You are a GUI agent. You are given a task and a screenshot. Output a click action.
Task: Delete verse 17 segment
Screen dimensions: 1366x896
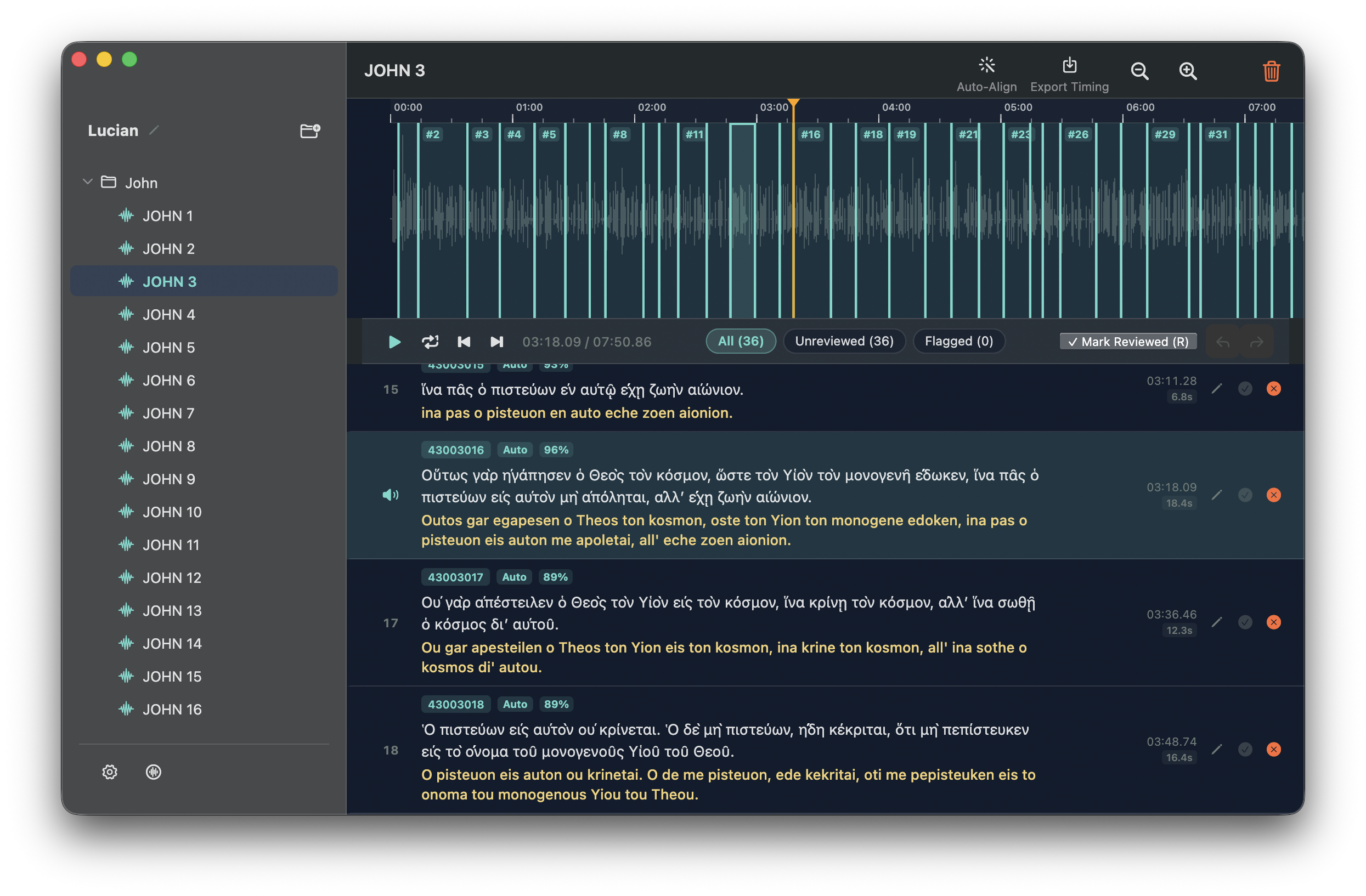[1274, 622]
